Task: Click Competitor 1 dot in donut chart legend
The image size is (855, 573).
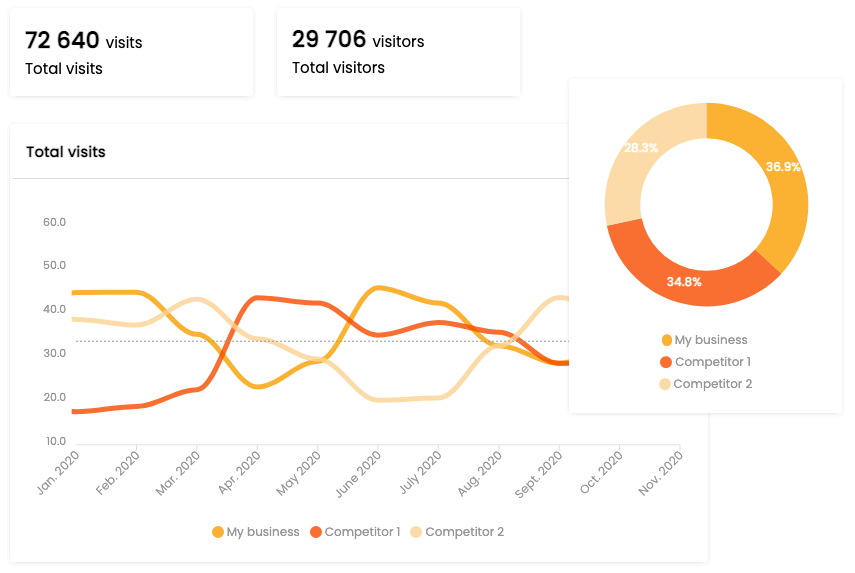Action: click(x=666, y=362)
